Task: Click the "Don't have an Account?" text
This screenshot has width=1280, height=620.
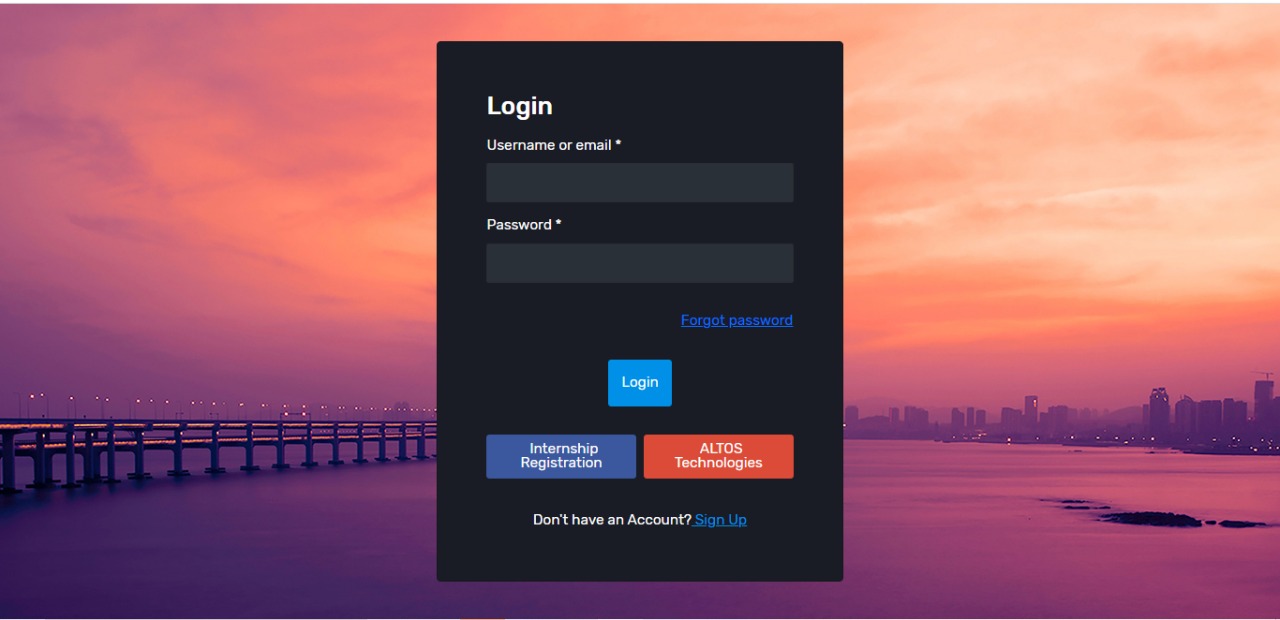Action: pos(612,520)
